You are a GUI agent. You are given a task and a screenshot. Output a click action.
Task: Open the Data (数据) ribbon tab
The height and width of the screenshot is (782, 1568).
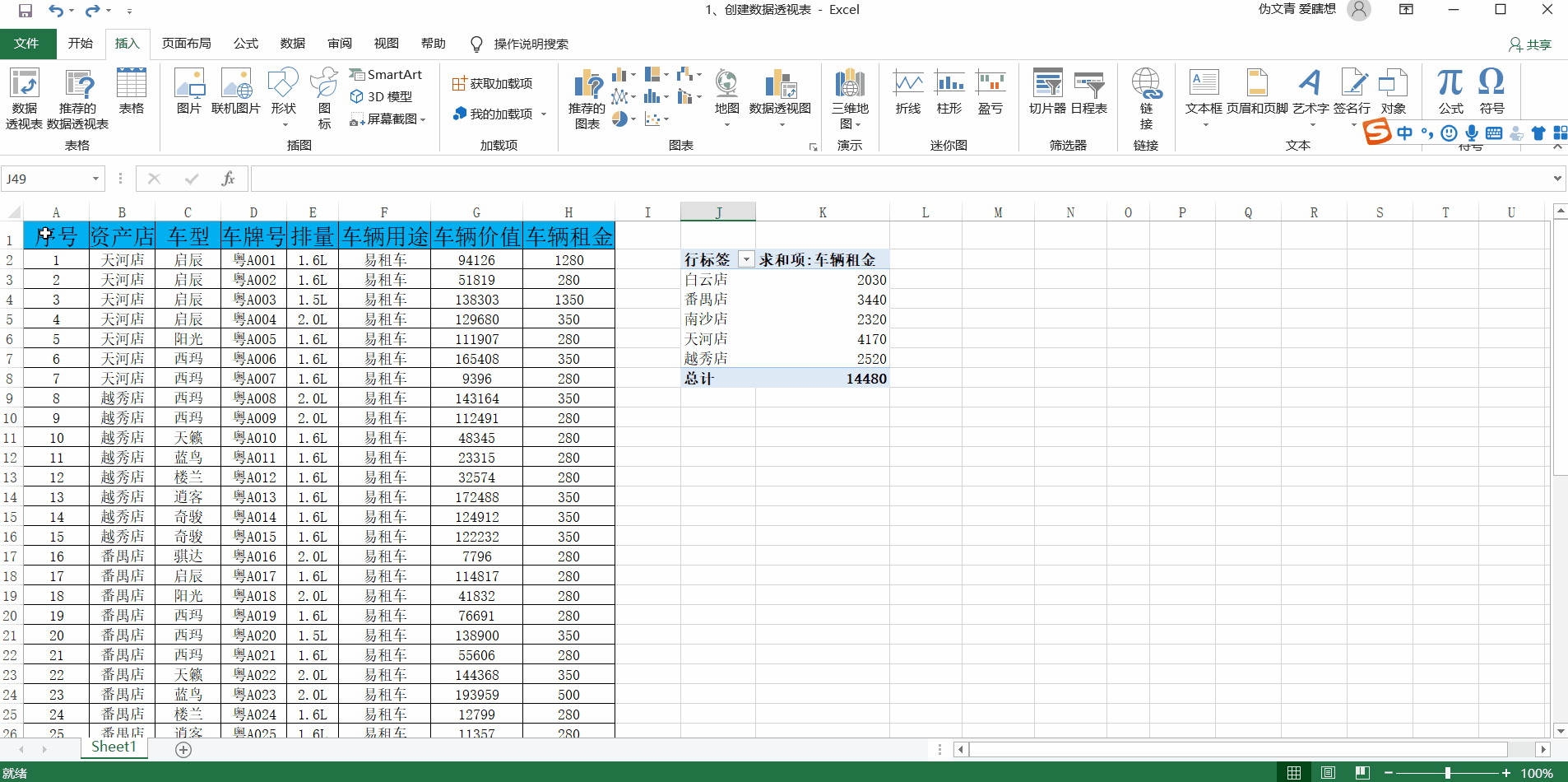coord(292,44)
